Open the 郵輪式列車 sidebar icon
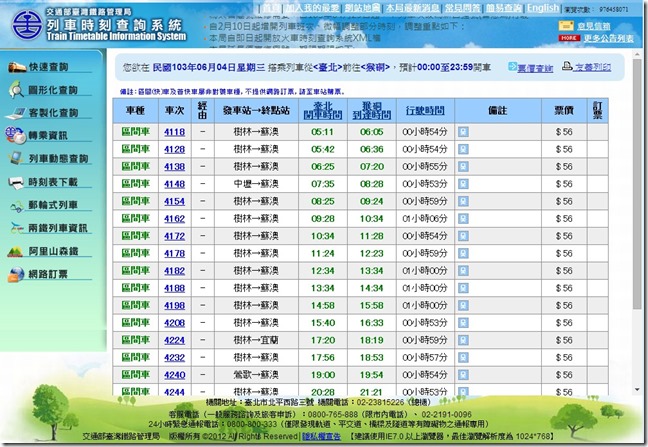648x447 pixels. pyautogui.click(x=17, y=206)
